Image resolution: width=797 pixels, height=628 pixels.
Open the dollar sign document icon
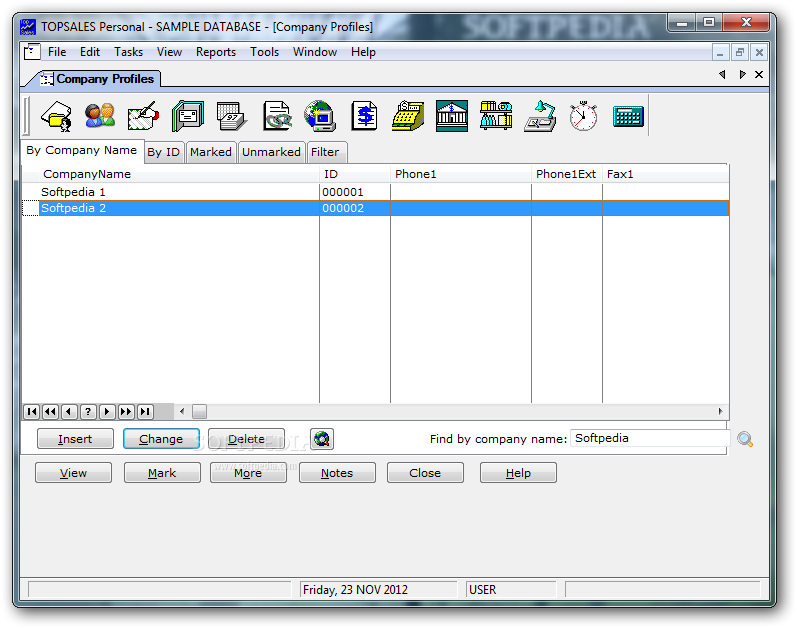coord(364,116)
